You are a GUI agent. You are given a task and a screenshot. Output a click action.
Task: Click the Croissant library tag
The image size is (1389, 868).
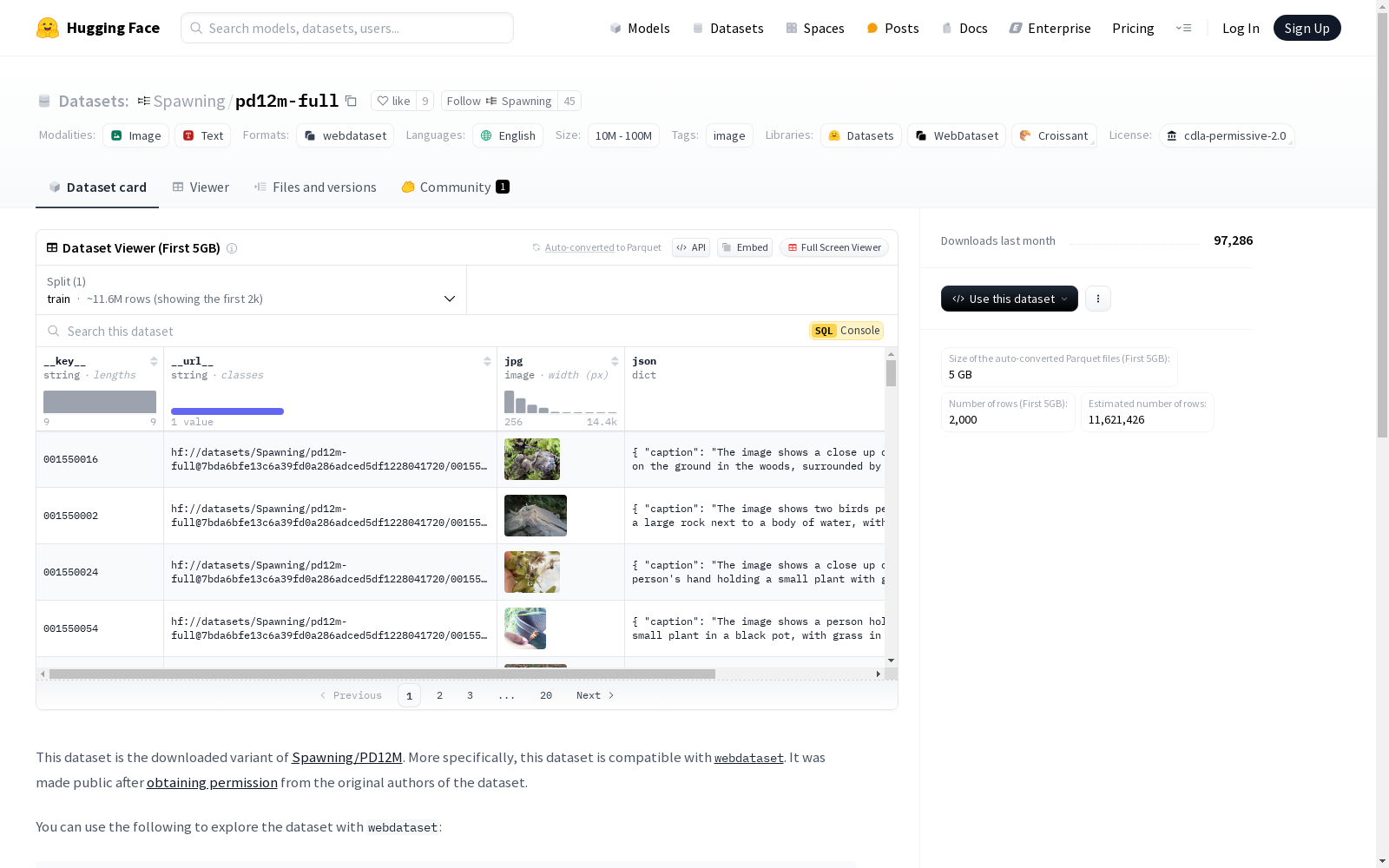pos(1054,135)
